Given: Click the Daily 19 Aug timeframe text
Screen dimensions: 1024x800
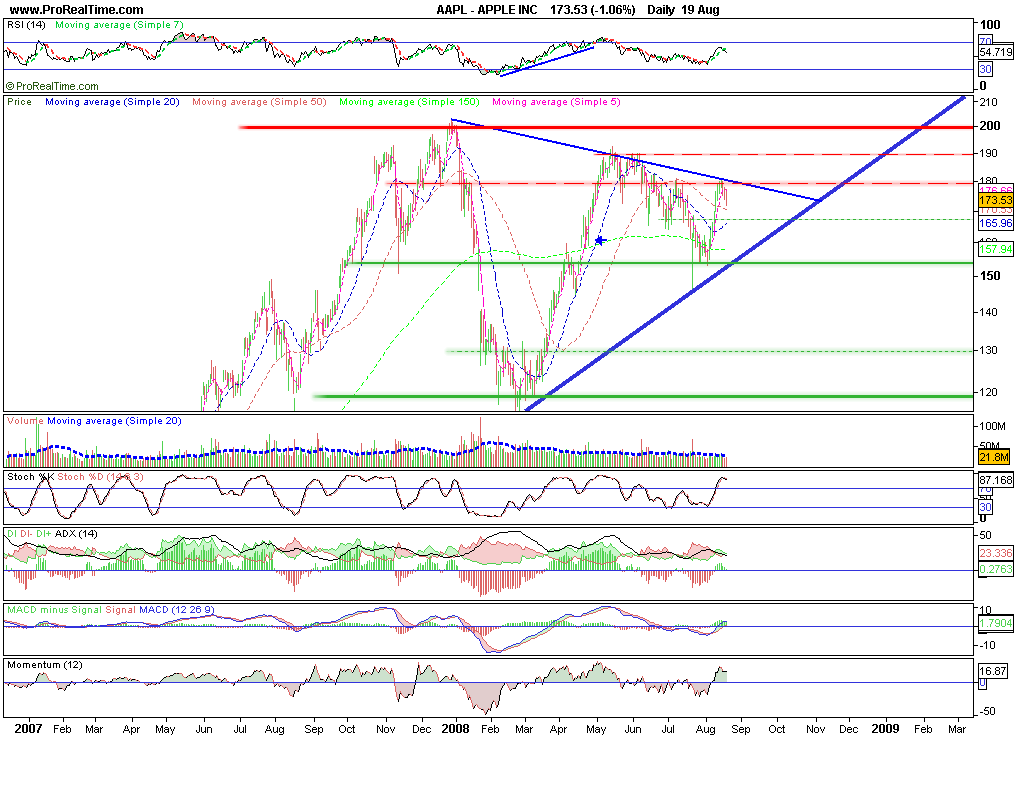Looking at the screenshot, I should 683,10.
